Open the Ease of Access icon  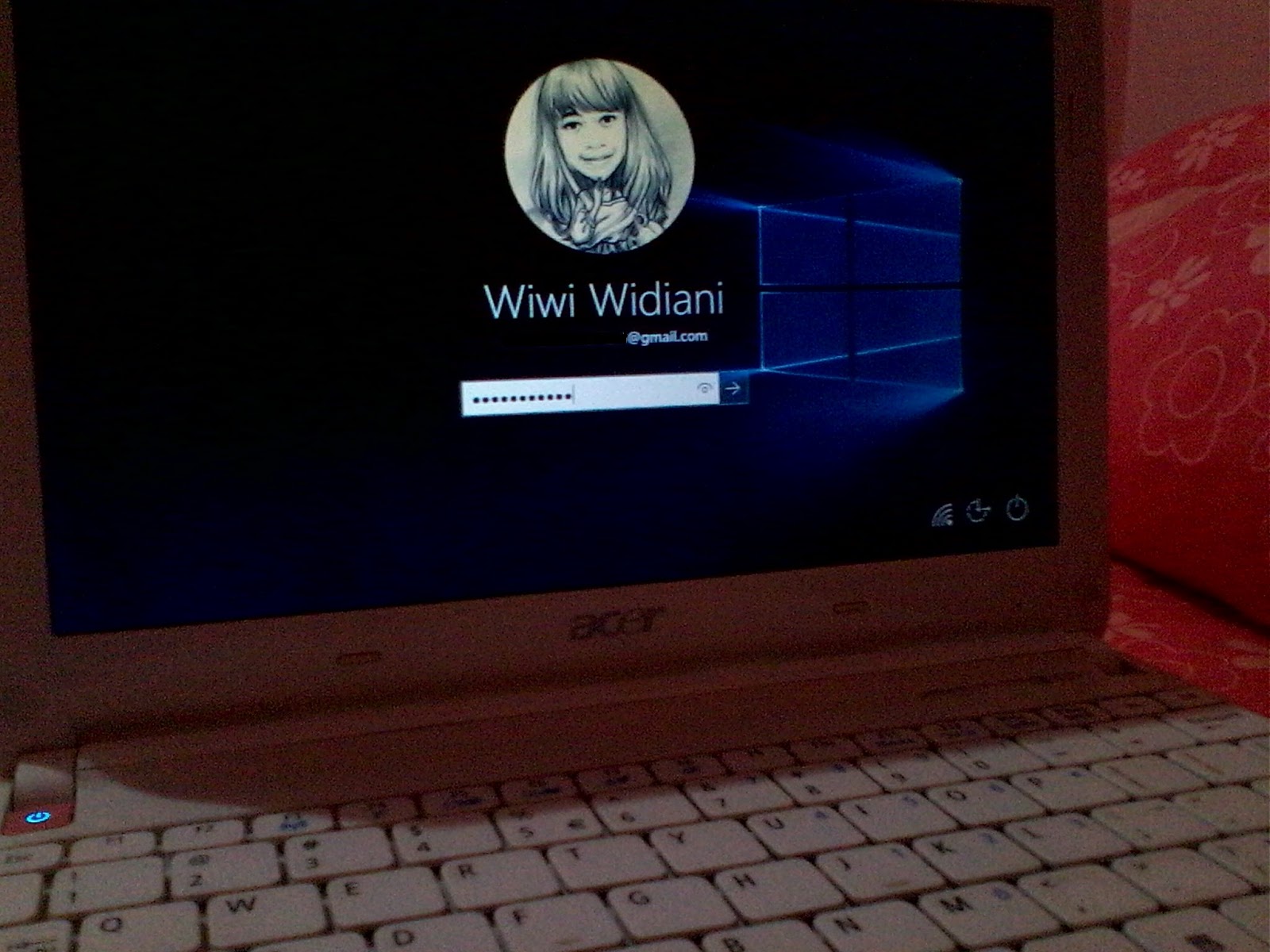click(x=979, y=511)
